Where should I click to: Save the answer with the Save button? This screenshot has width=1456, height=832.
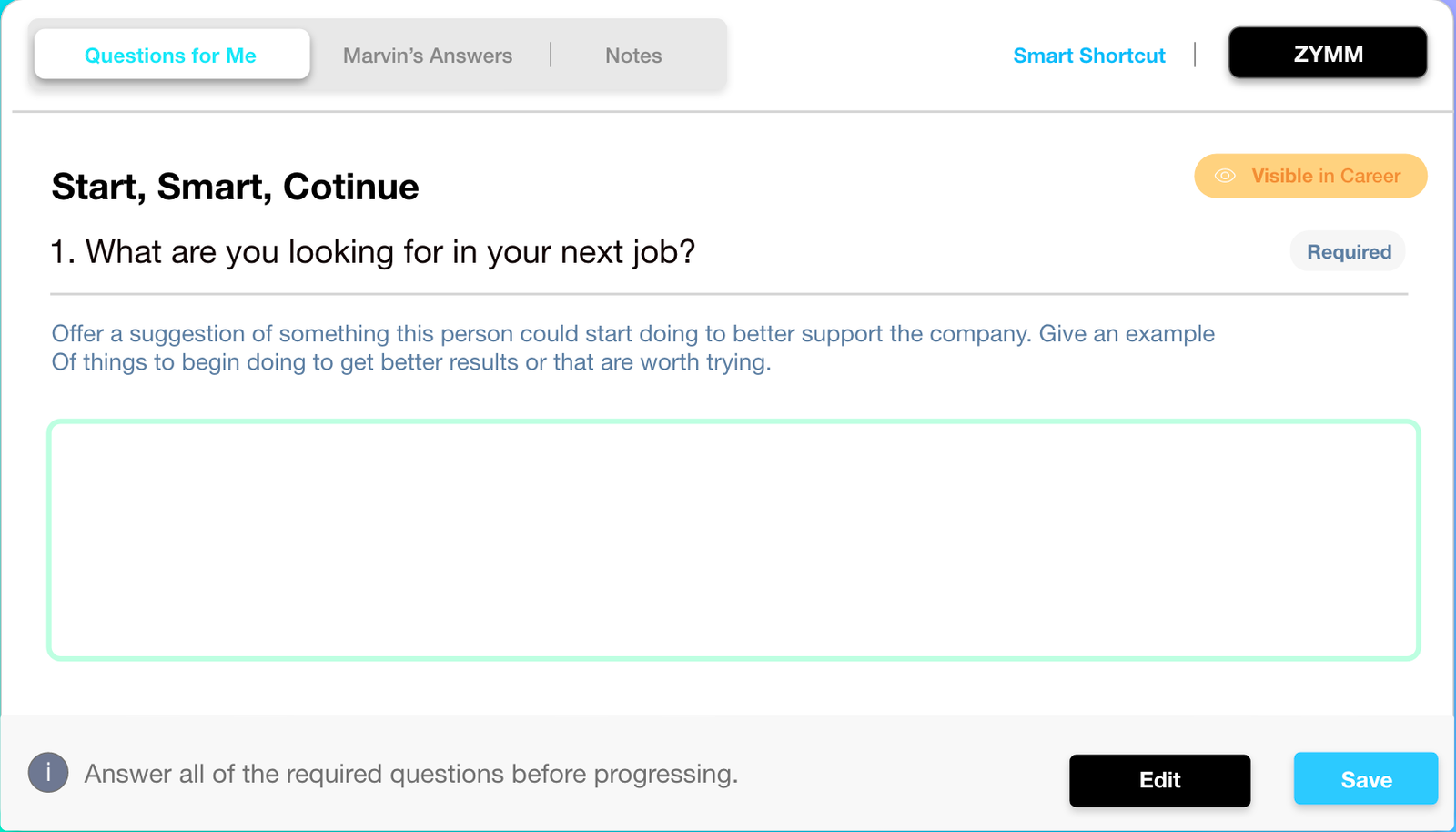click(x=1365, y=779)
